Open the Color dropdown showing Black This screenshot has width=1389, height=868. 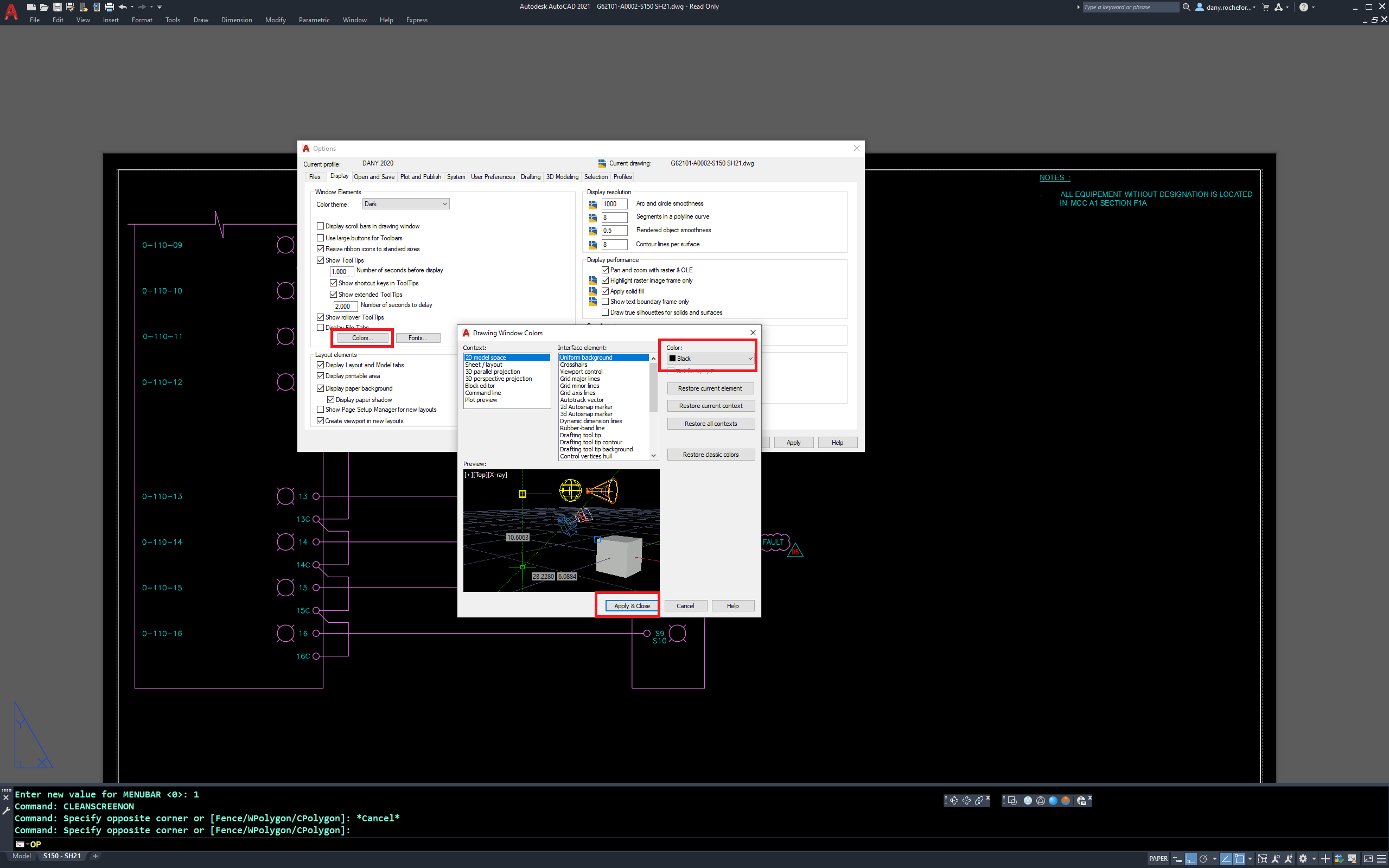point(750,358)
